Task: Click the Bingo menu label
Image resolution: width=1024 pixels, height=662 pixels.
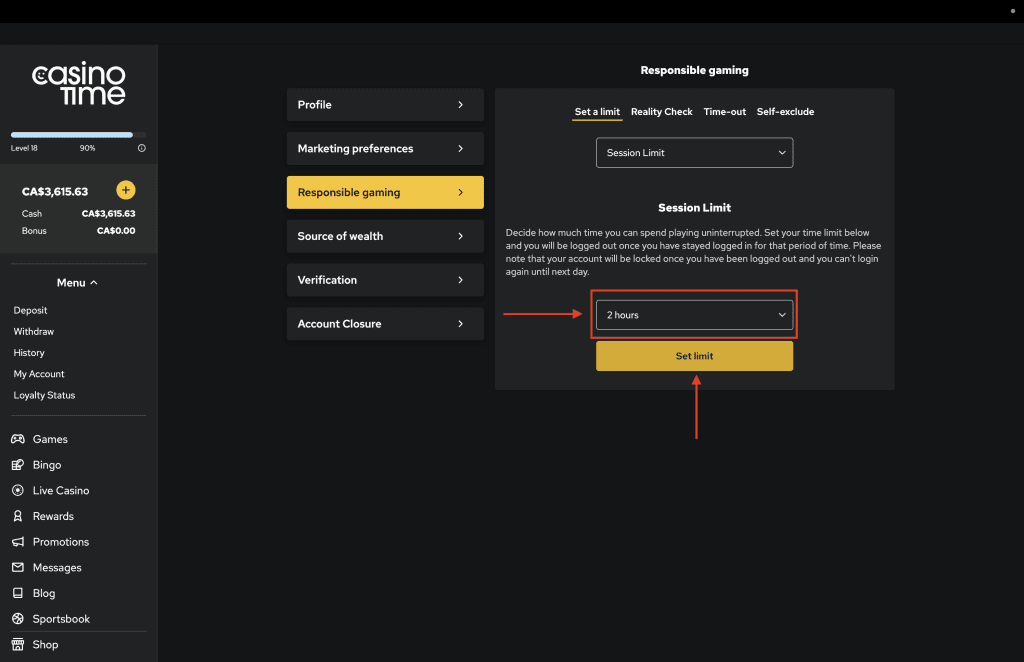Action: click(x=47, y=465)
